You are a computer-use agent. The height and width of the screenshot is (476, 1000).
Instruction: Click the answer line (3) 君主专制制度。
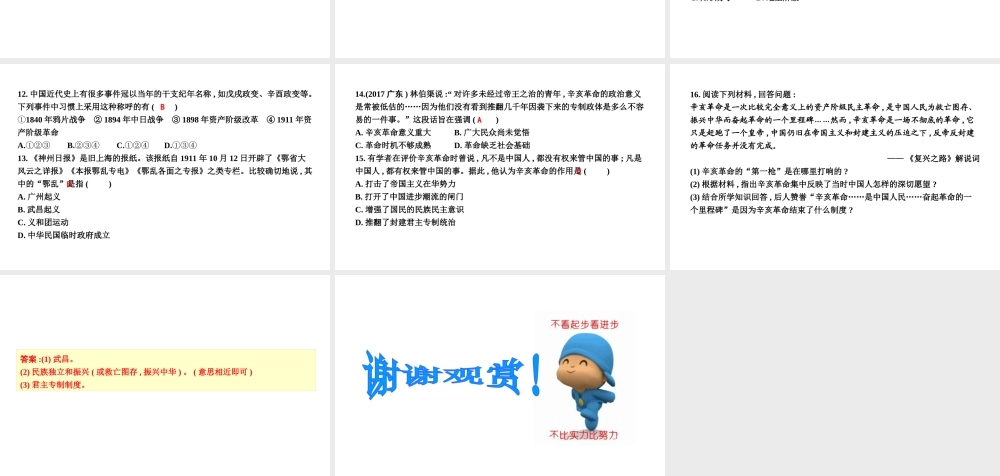point(52,384)
